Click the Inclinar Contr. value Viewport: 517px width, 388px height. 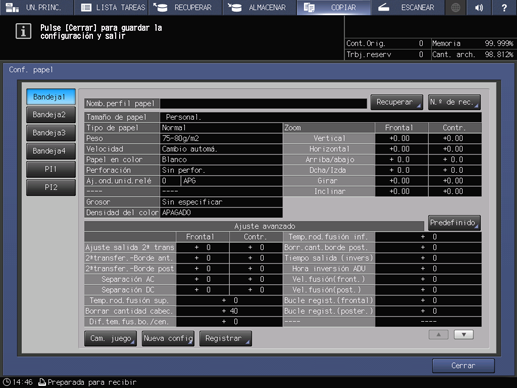(455, 192)
